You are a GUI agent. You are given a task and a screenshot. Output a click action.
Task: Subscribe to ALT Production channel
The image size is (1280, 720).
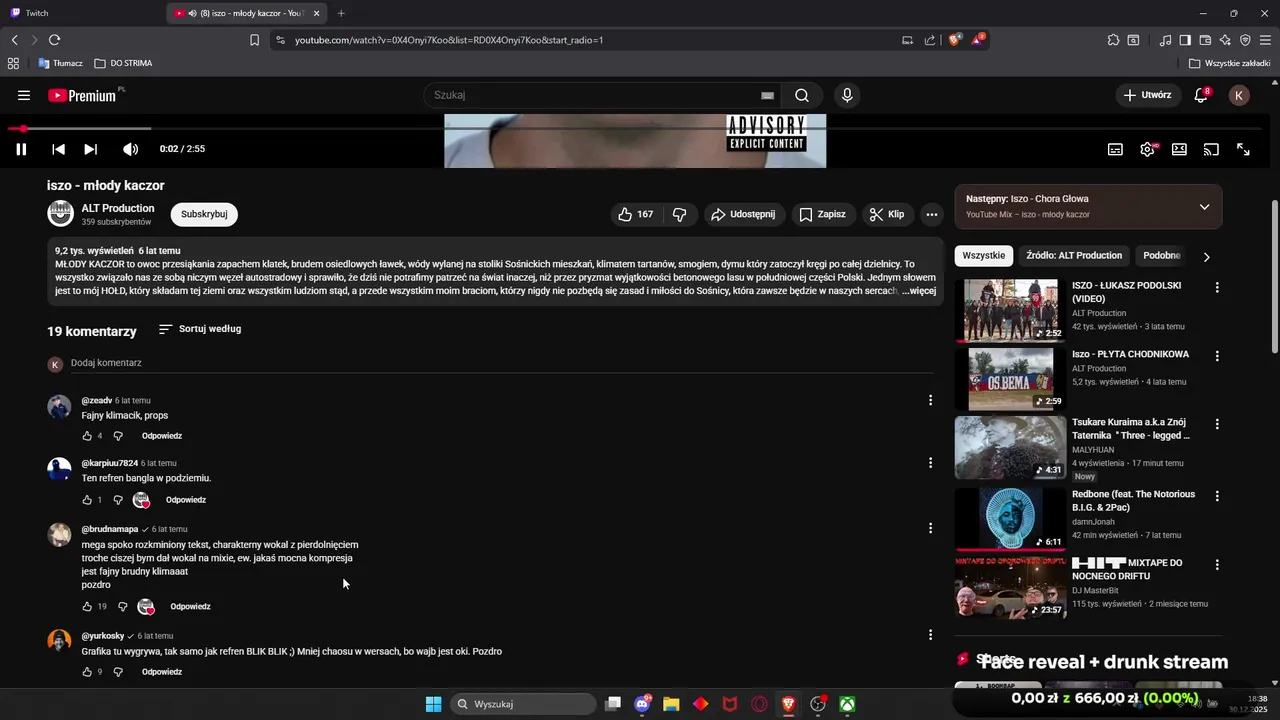click(x=204, y=214)
